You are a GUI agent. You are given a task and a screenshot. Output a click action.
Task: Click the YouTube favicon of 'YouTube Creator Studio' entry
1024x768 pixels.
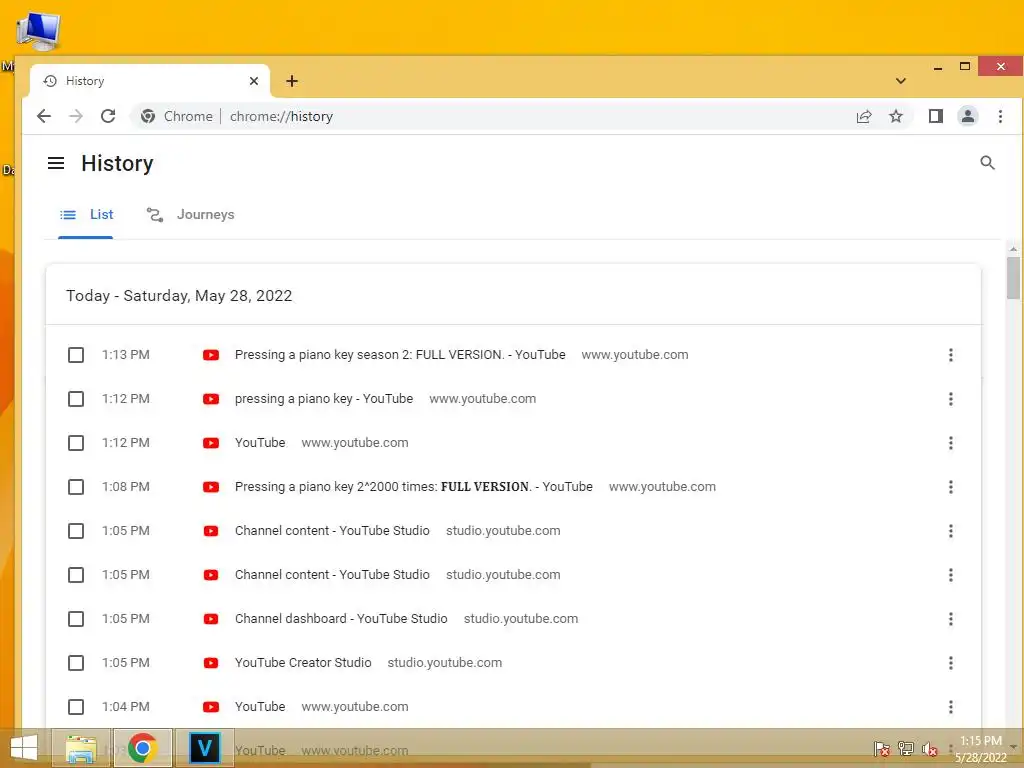coord(210,663)
